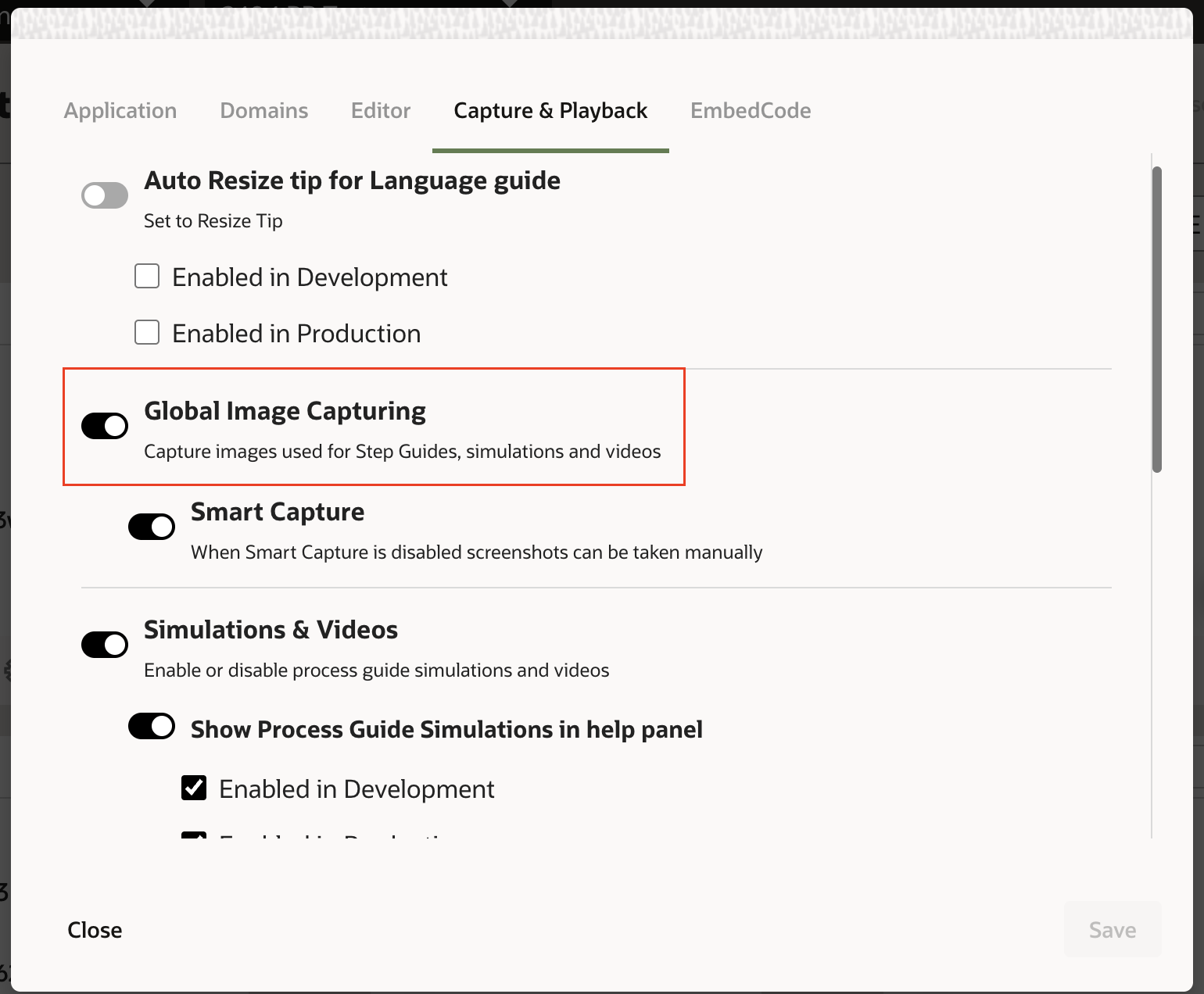The height and width of the screenshot is (994, 1204).
Task: Open the Domains tab
Action: click(264, 111)
